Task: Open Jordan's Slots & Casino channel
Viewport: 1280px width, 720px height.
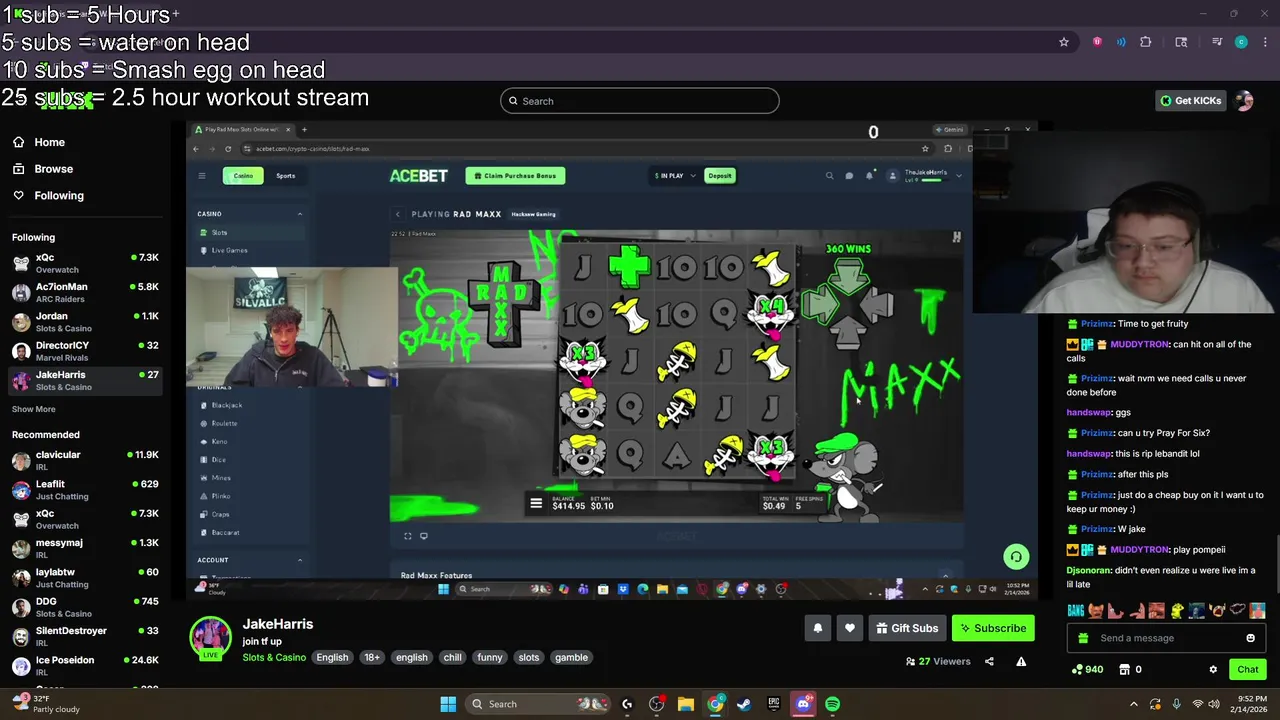Action: (x=85, y=321)
